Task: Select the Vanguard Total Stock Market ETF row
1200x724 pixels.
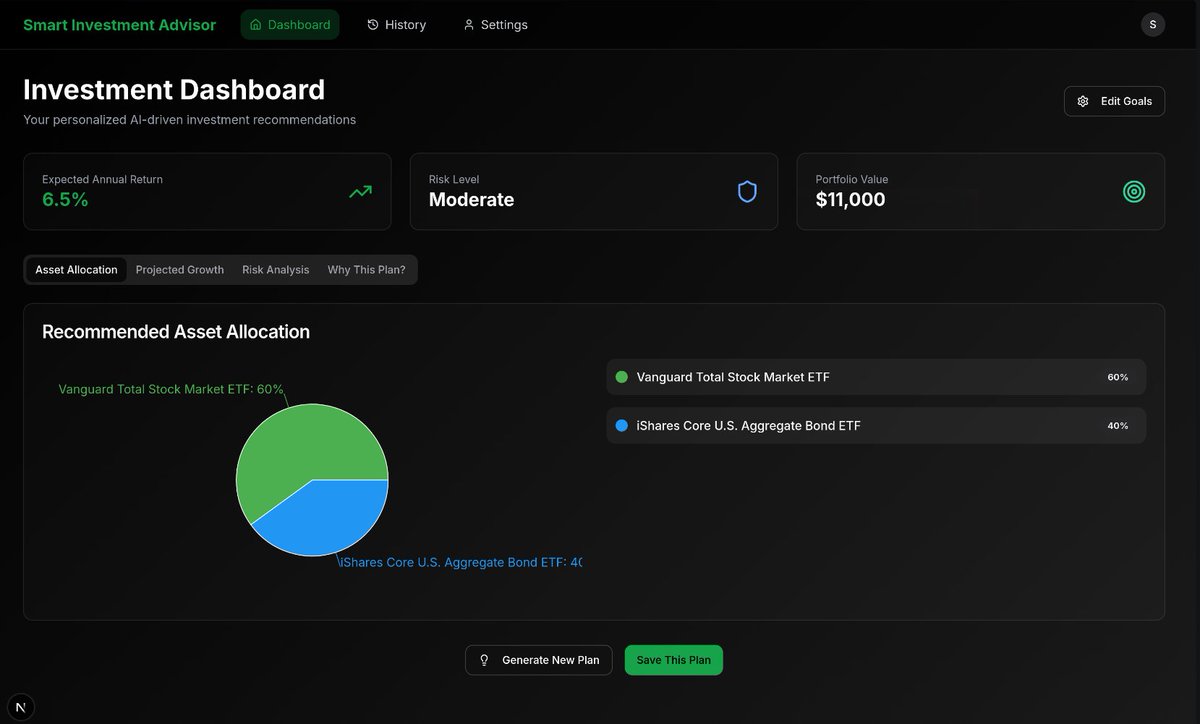Action: (876, 377)
